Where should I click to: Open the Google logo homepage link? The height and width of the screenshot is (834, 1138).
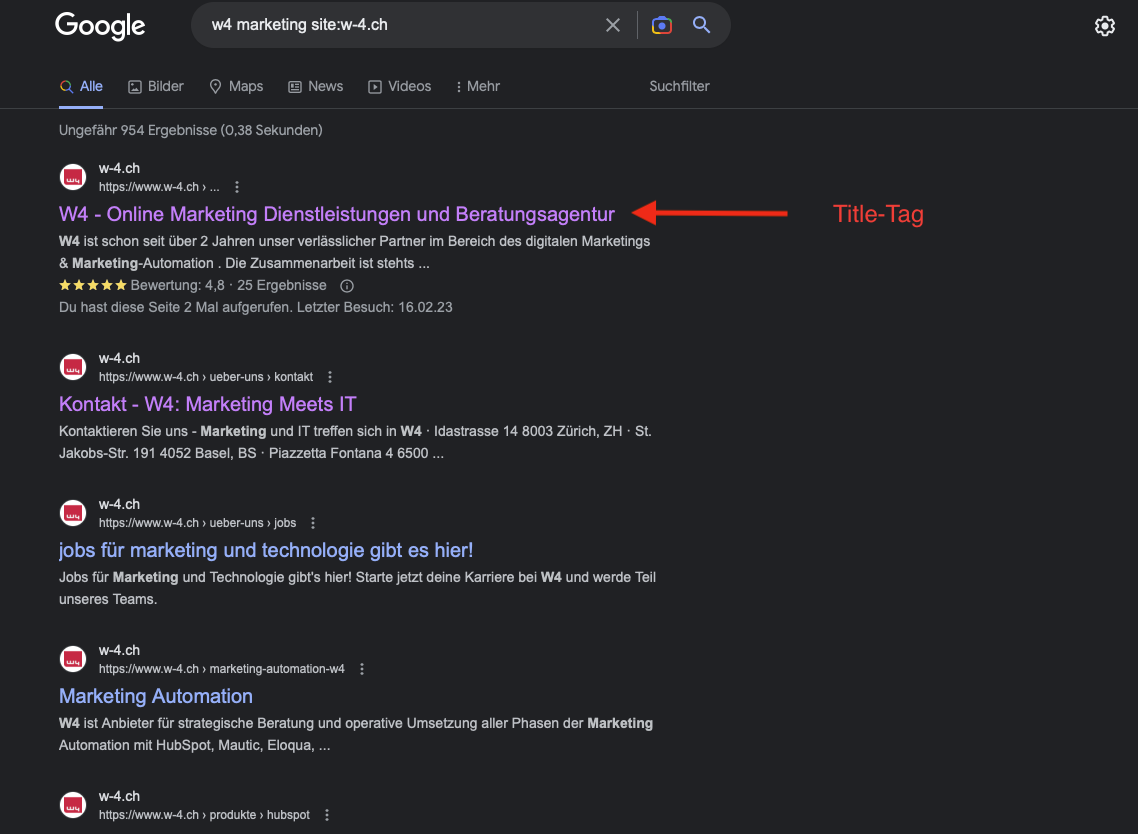pos(100,26)
